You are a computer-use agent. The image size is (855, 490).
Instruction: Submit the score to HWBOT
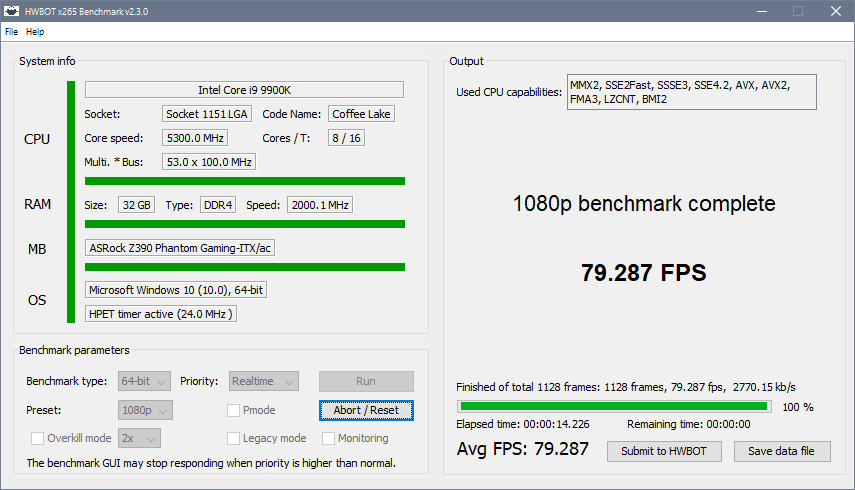tap(664, 451)
